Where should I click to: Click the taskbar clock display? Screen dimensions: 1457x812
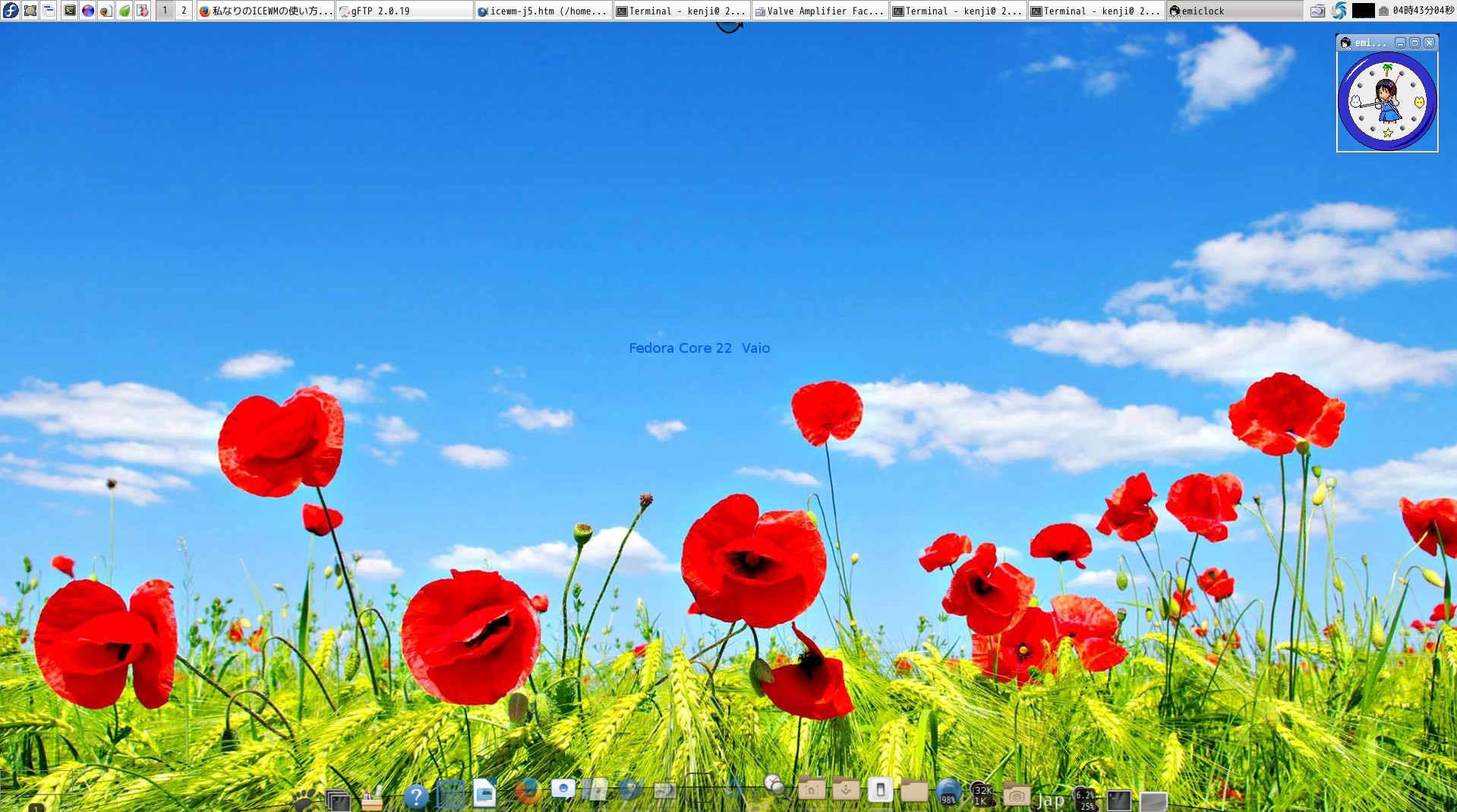pyautogui.click(x=1423, y=11)
